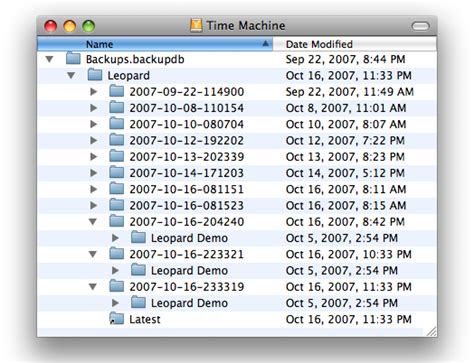Click the 2007-10-16-081151 folder icon

pyautogui.click(x=117, y=188)
